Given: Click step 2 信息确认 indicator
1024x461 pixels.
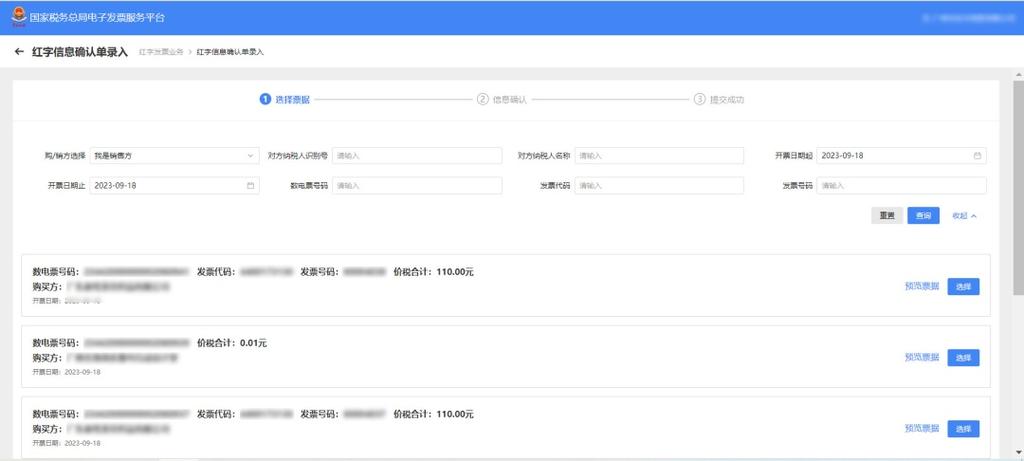Looking at the screenshot, I should (x=502, y=99).
